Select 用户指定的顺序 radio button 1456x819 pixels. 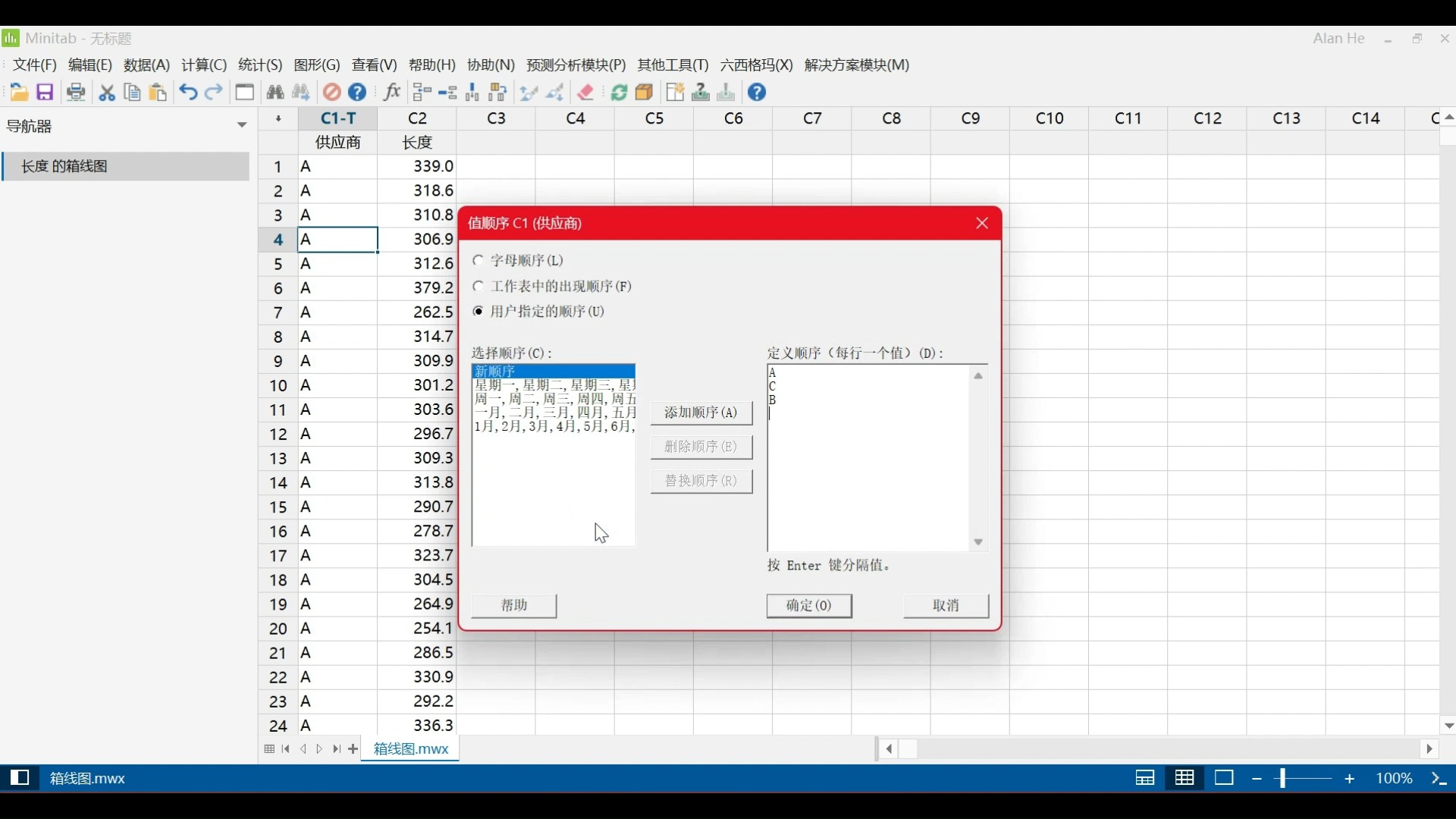479,312
